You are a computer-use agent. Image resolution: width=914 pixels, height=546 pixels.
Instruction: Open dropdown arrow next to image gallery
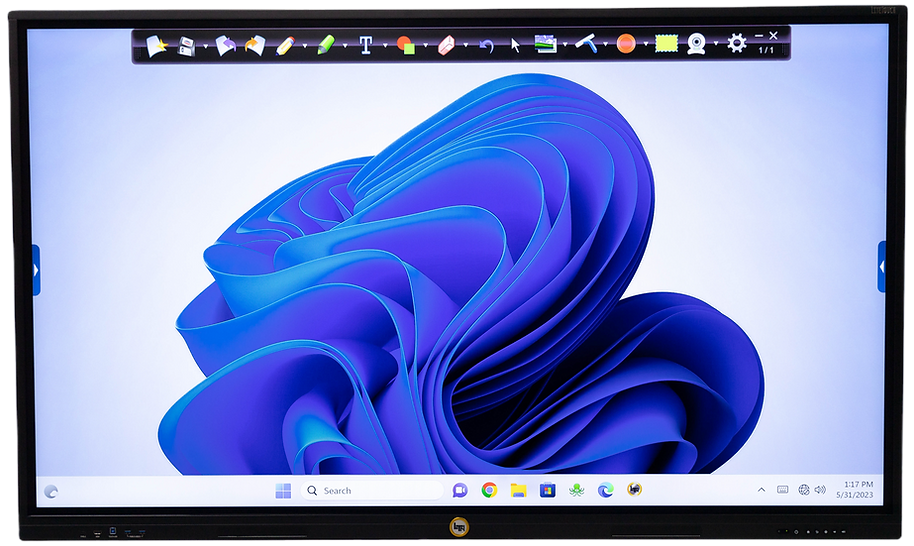(x=565, y=44)
